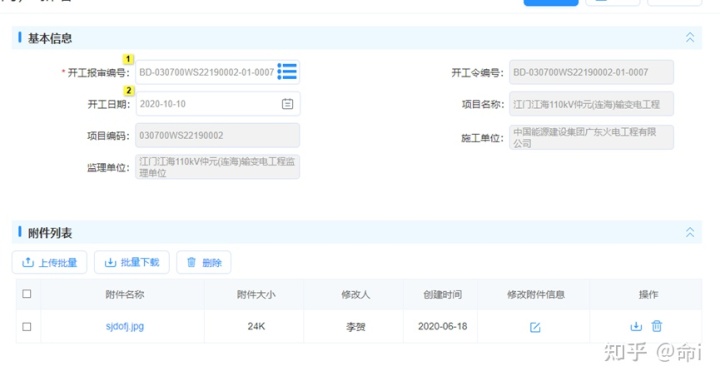
Task: Focus the 开工日期 date field
Action: click(218, 104)
